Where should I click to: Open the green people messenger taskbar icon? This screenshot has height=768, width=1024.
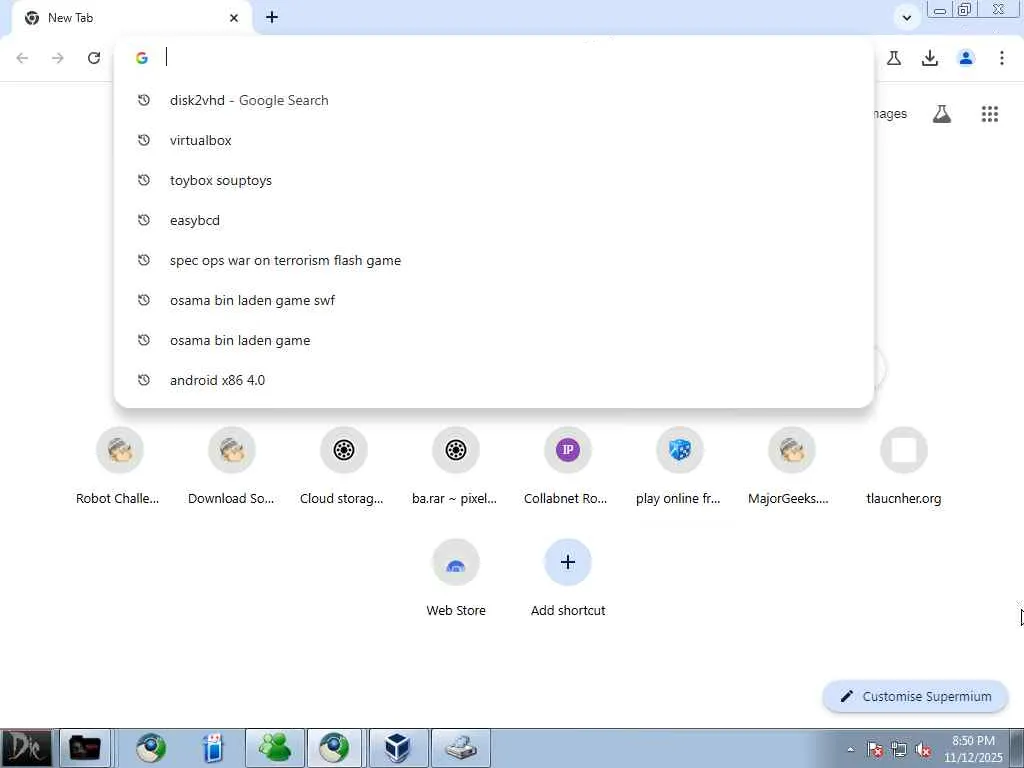click(x=275, y=748)
